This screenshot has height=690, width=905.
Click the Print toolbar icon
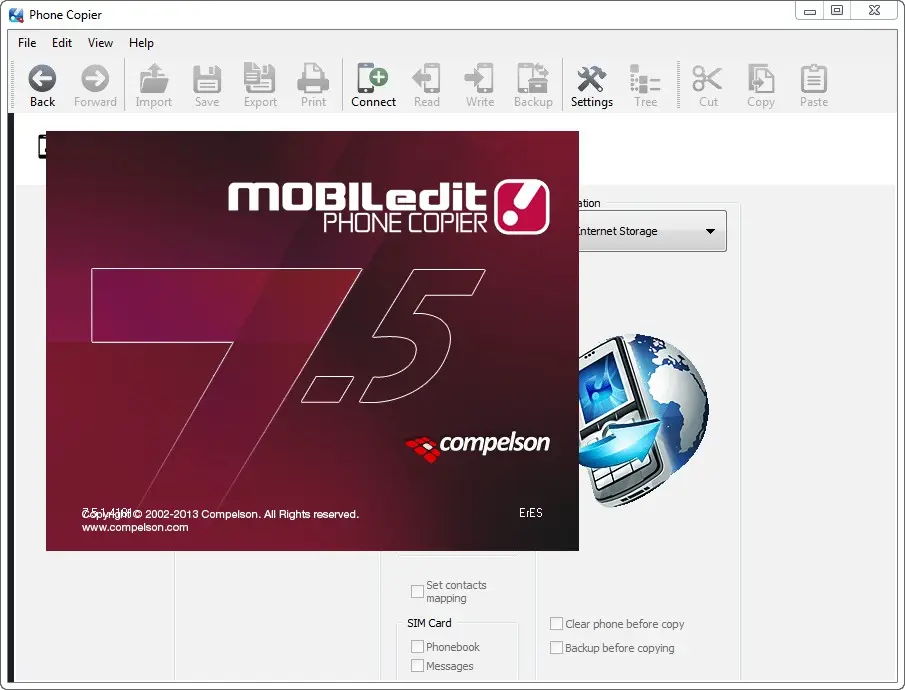point(313,79)
